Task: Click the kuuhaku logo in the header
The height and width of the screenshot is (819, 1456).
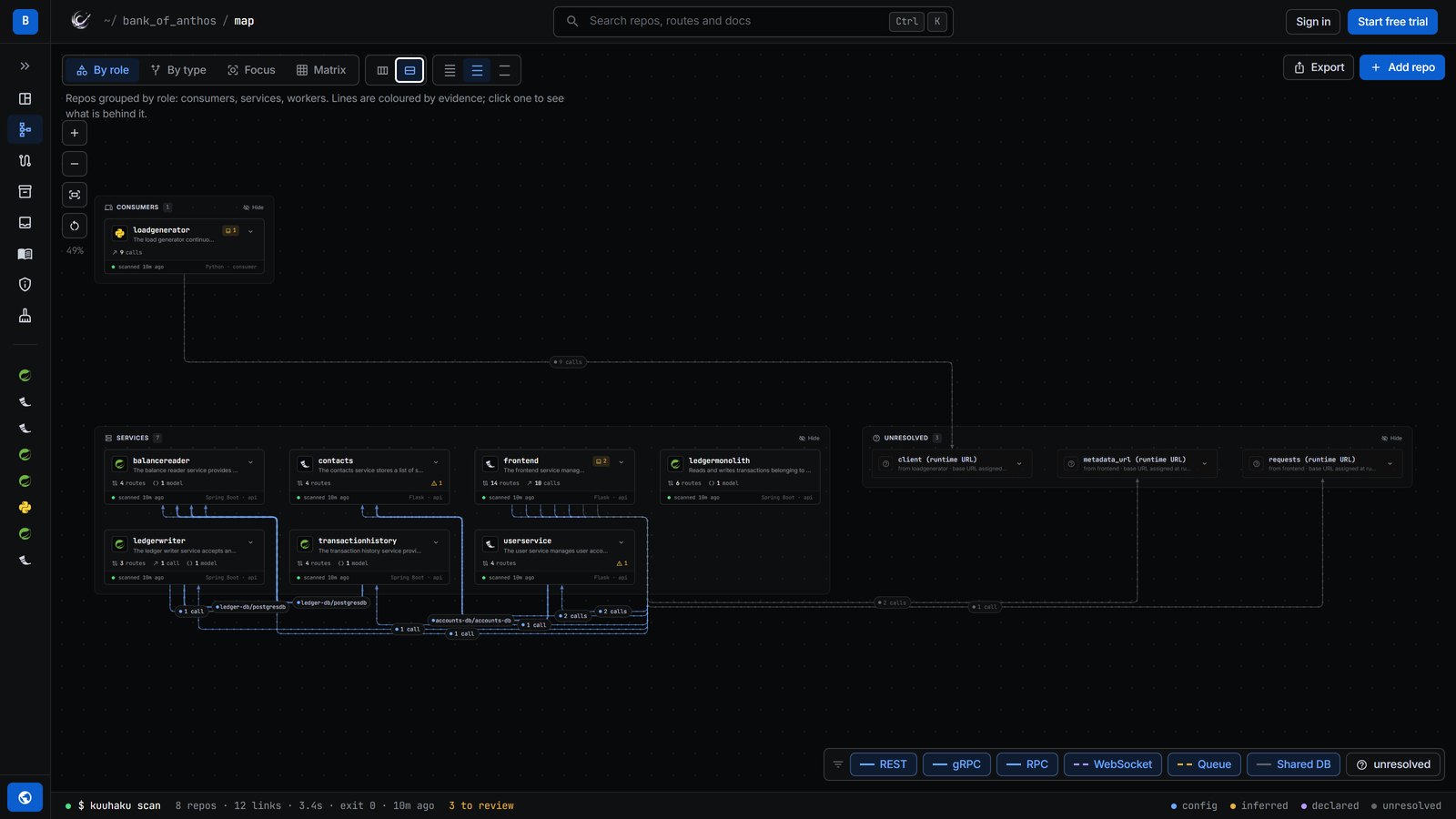Action: [x=81, y=21]
